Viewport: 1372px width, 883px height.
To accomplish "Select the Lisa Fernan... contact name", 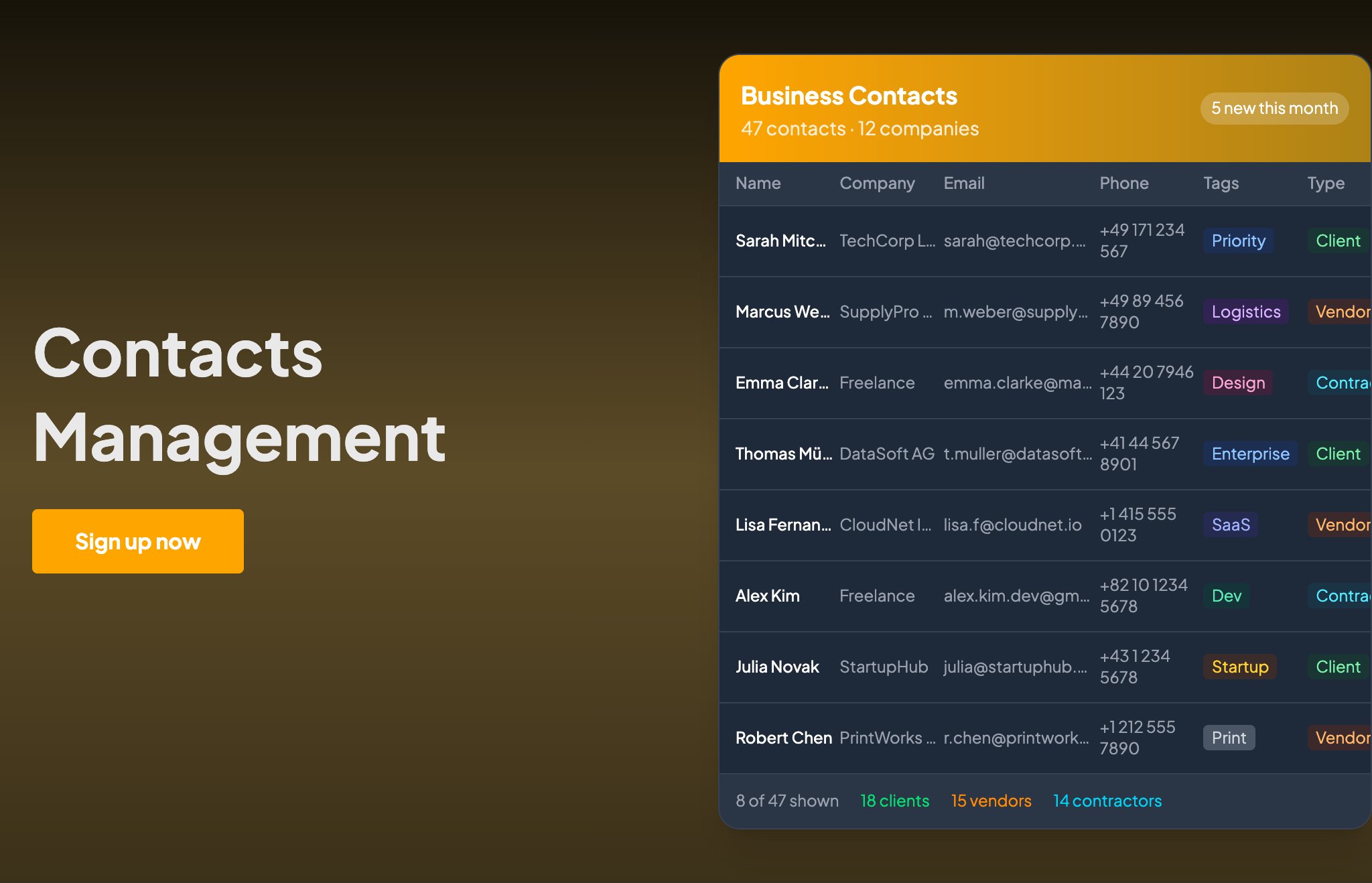I will tap(783, 525).
